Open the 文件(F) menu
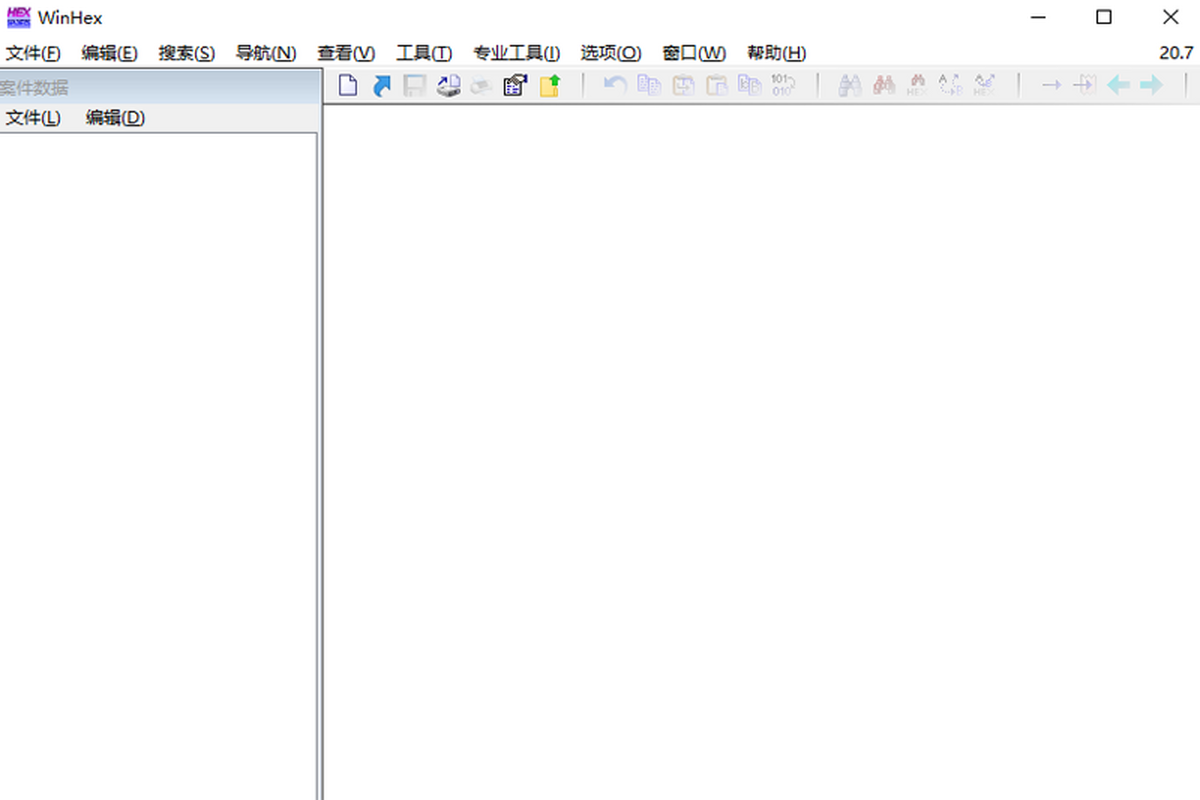The width and height of the screenshot is (1200, 800). 33,53
